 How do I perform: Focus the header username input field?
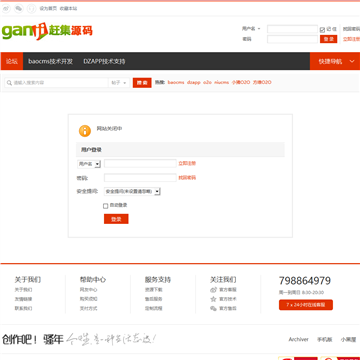coord(292,29)
